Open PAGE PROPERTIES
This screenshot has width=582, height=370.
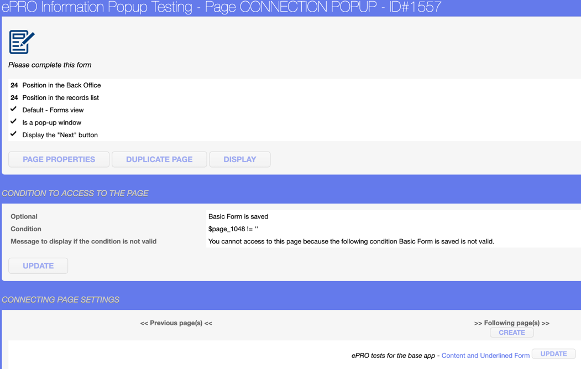59,159
